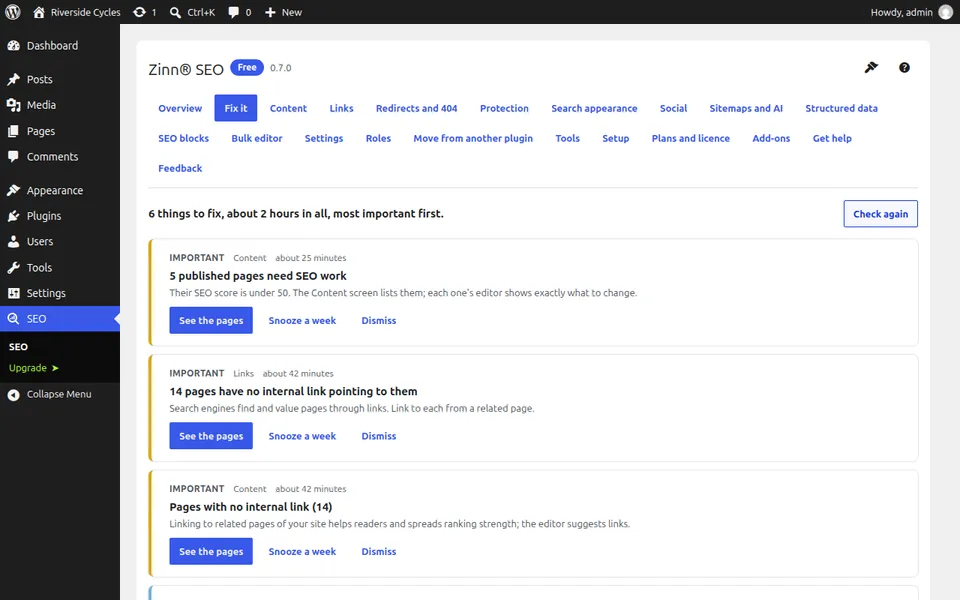Image resolution: width=960 pixels, height=600 pixels.
Task: Click the Plugins plug icon
Action: [x=13, y=216]
